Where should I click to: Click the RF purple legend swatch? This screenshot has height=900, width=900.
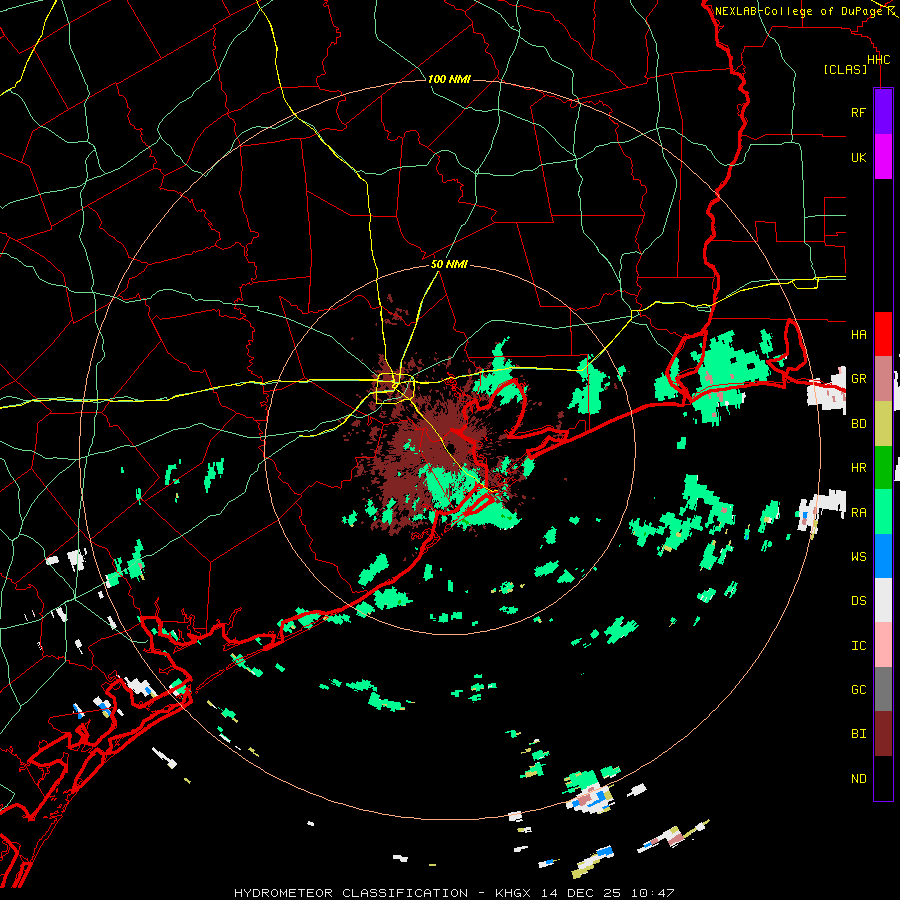pyautogui.click(x=883, y=112)
